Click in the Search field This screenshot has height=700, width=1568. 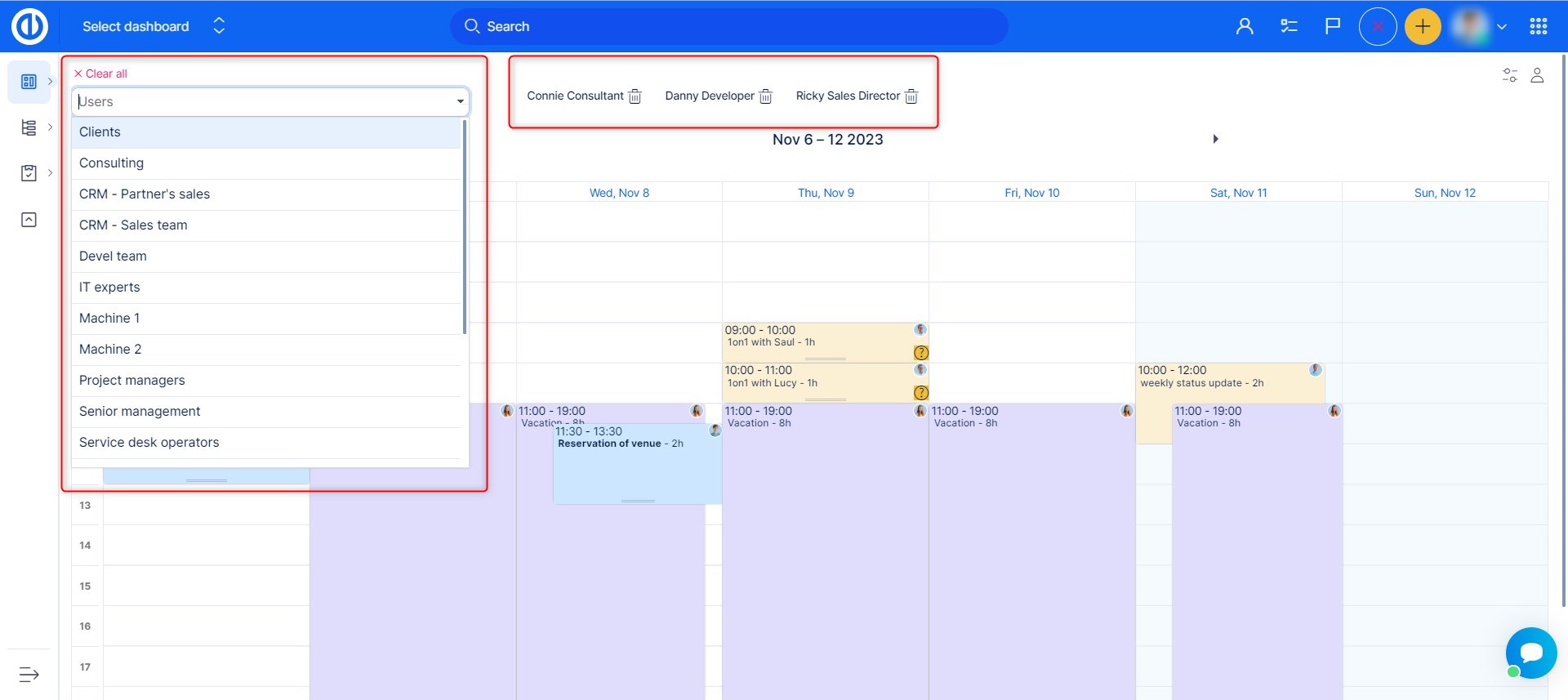click(x=728, y=26)
